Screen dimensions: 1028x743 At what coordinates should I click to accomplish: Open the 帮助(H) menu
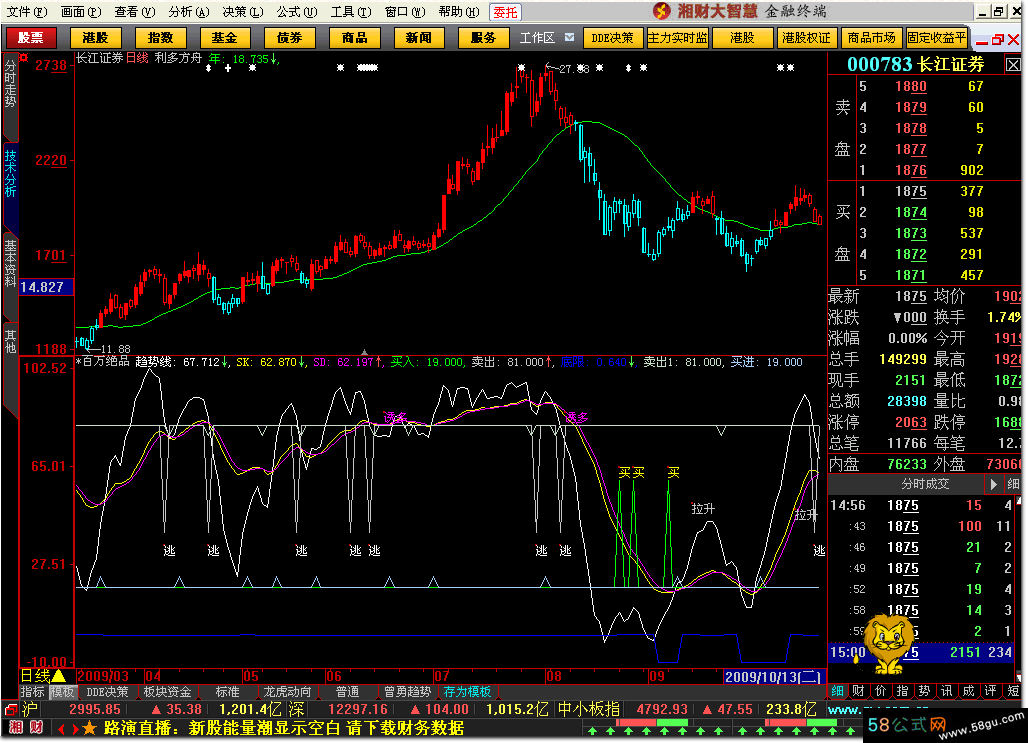[x=458, y=12]
